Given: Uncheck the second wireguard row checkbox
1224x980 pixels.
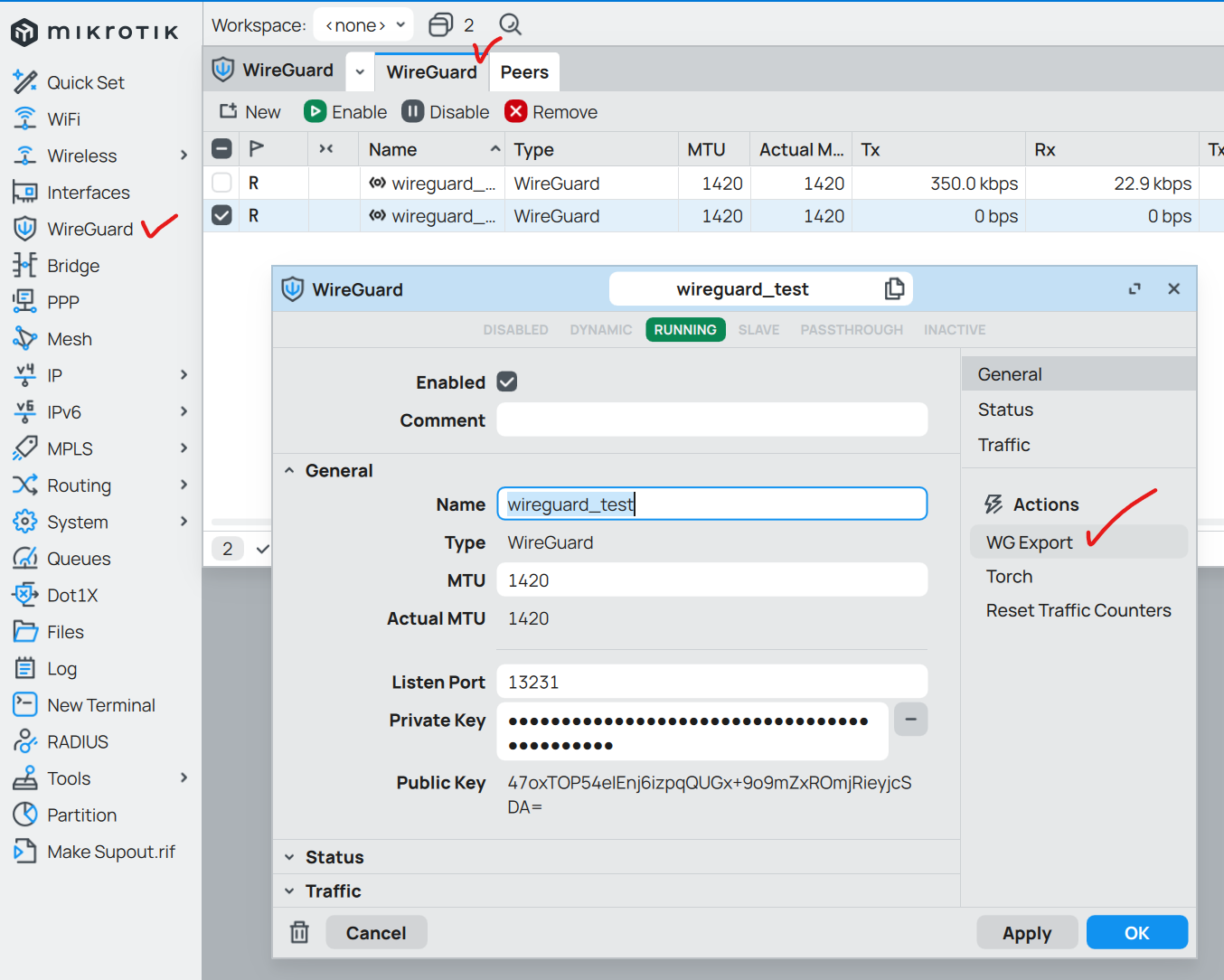Looking at the screenshot, I should (x=221, y=215).
